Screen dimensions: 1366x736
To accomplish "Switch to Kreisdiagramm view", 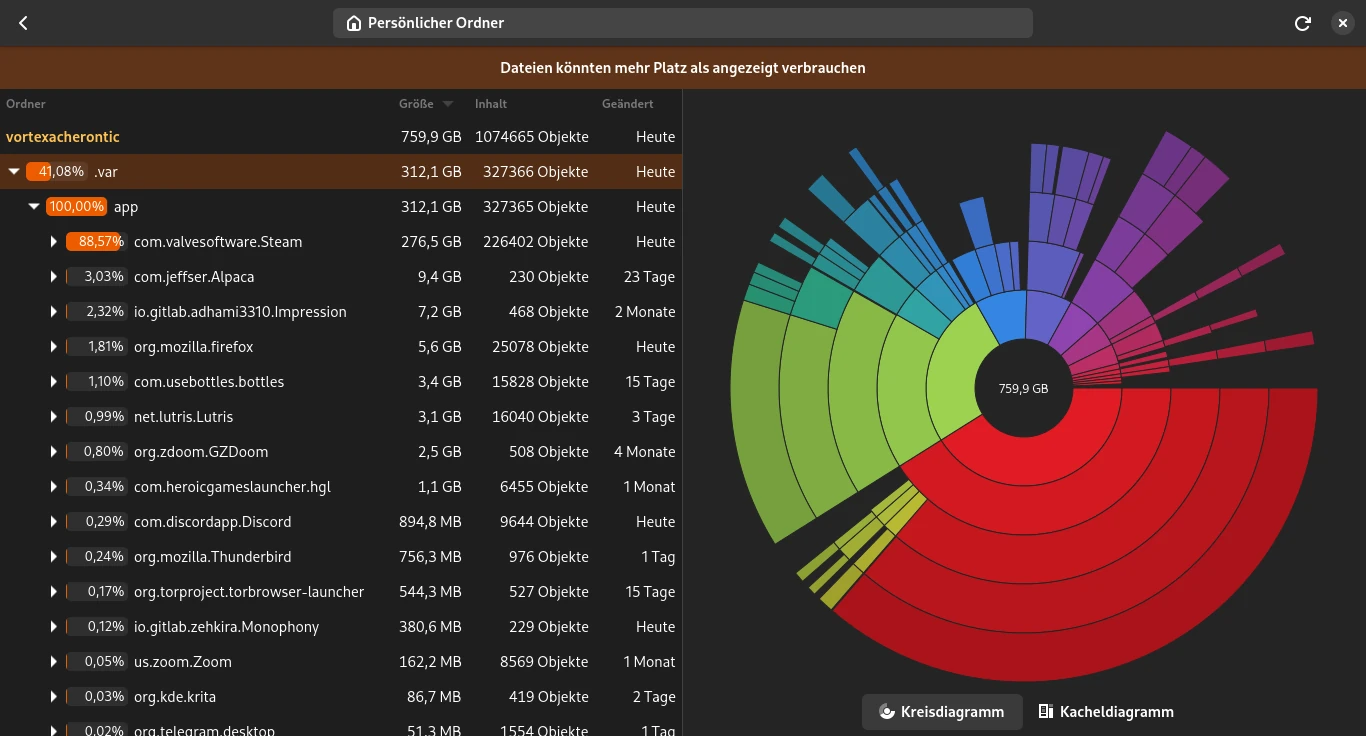I will [x=941, y=712].
